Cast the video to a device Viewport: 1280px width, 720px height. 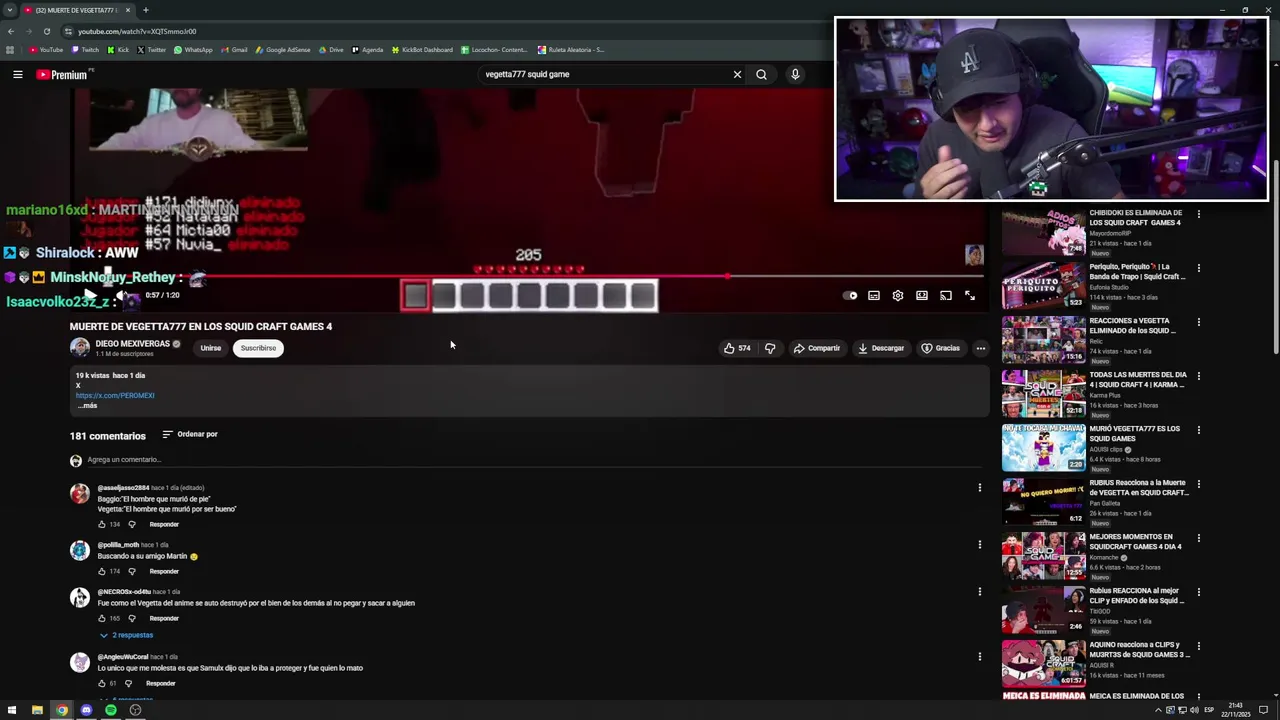[946, 296]
